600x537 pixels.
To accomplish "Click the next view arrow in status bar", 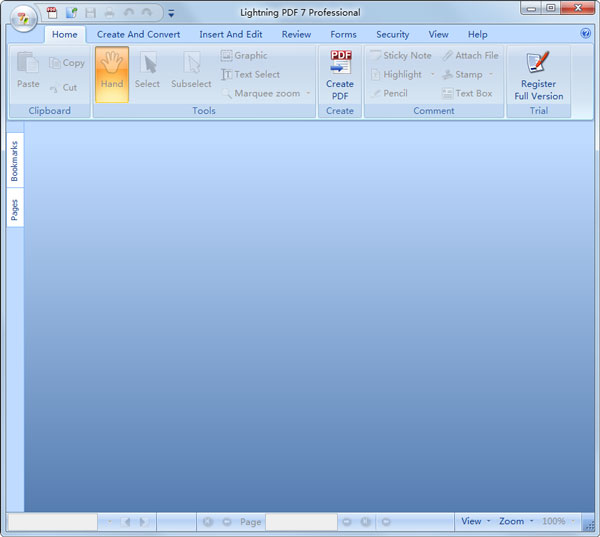I will (x=144, y=522).
